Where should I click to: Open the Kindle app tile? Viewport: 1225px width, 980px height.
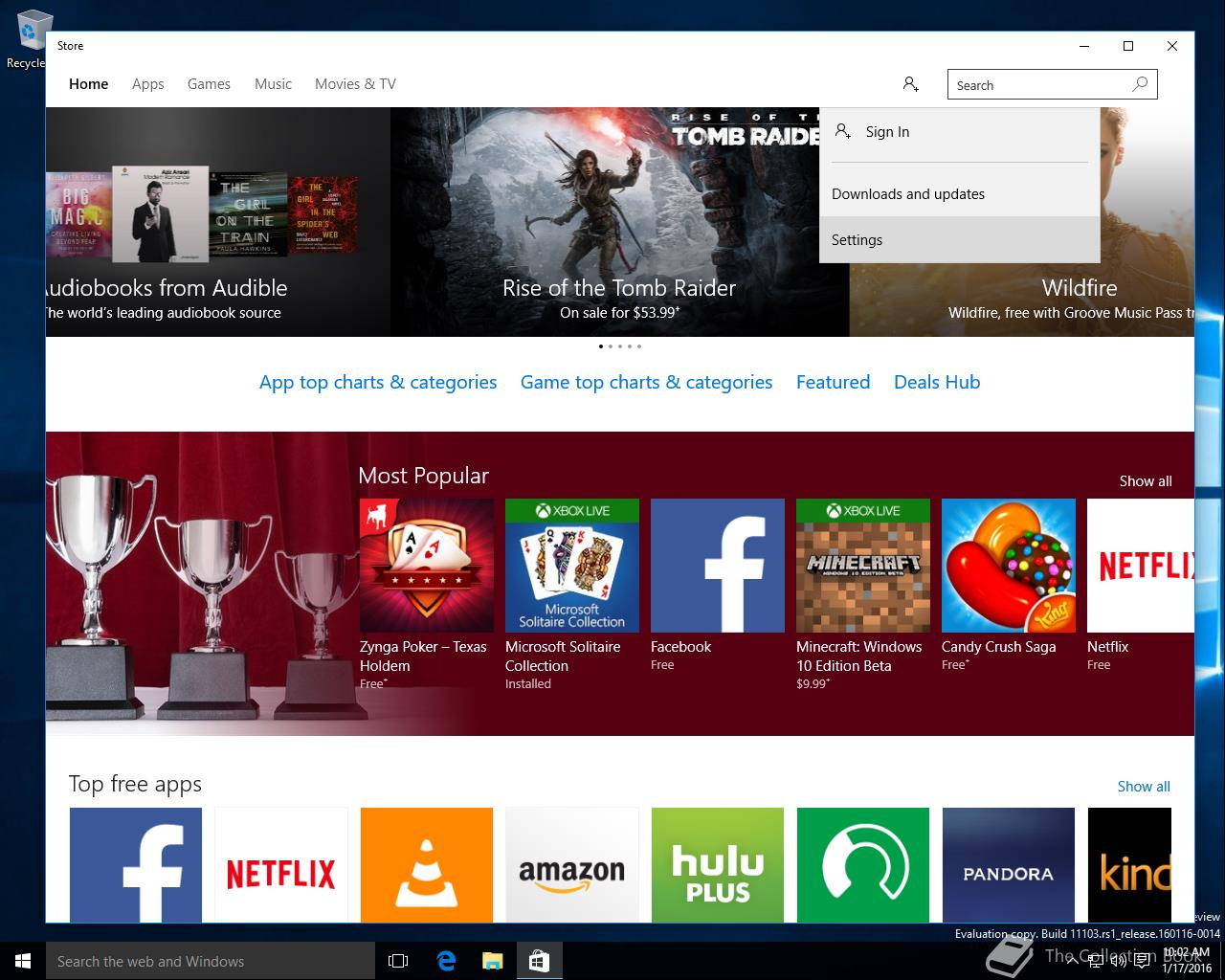[1129, 864]
